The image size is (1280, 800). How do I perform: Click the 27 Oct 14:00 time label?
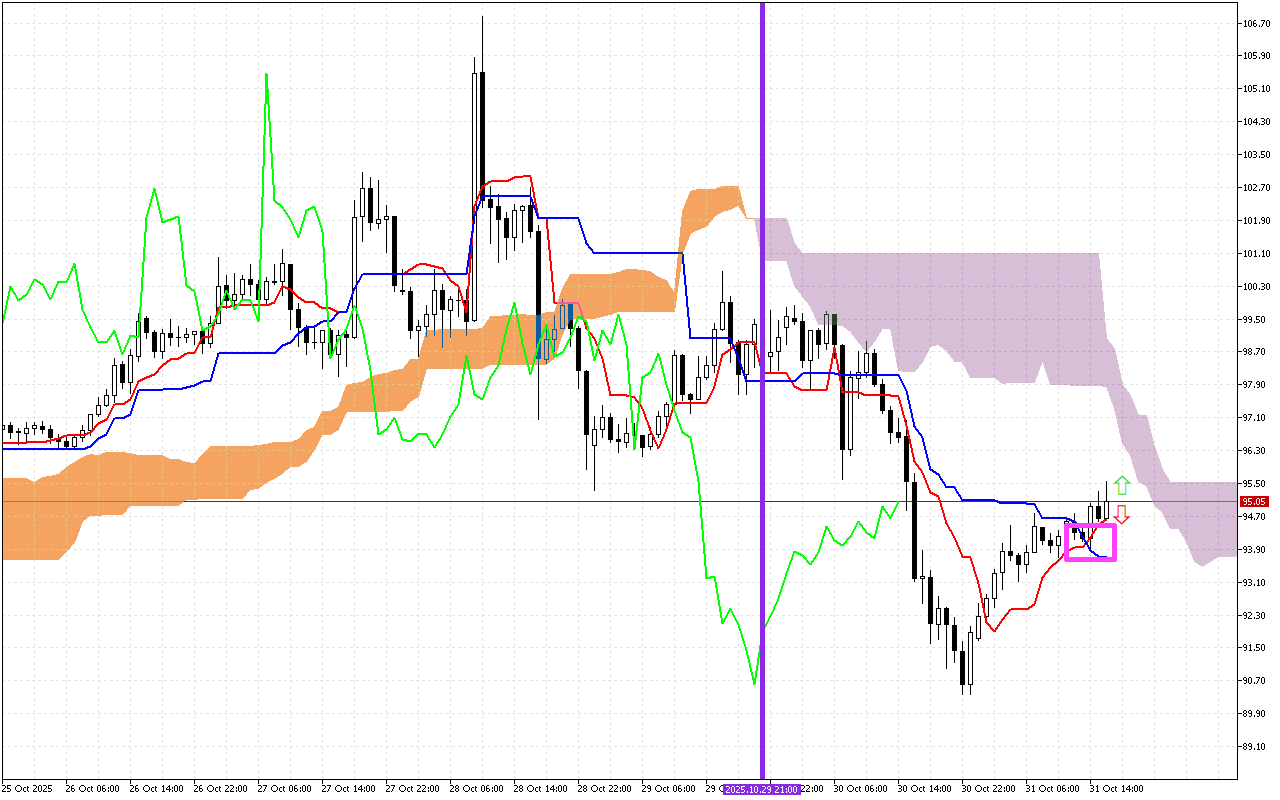pos(348,789)
